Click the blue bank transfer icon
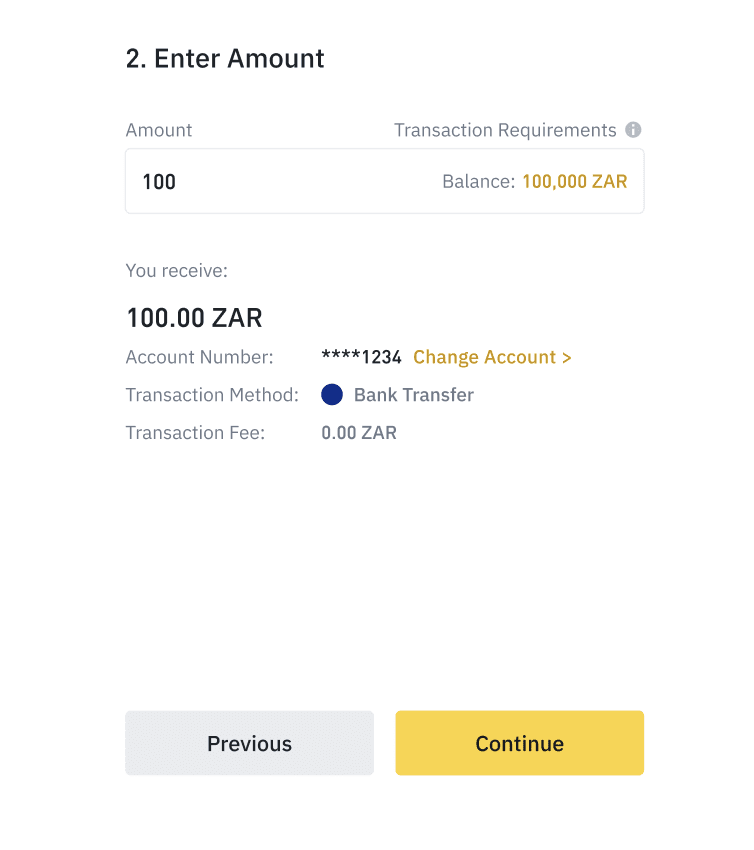This screenshot has width=754, height=850. click(x=332, y=395)
